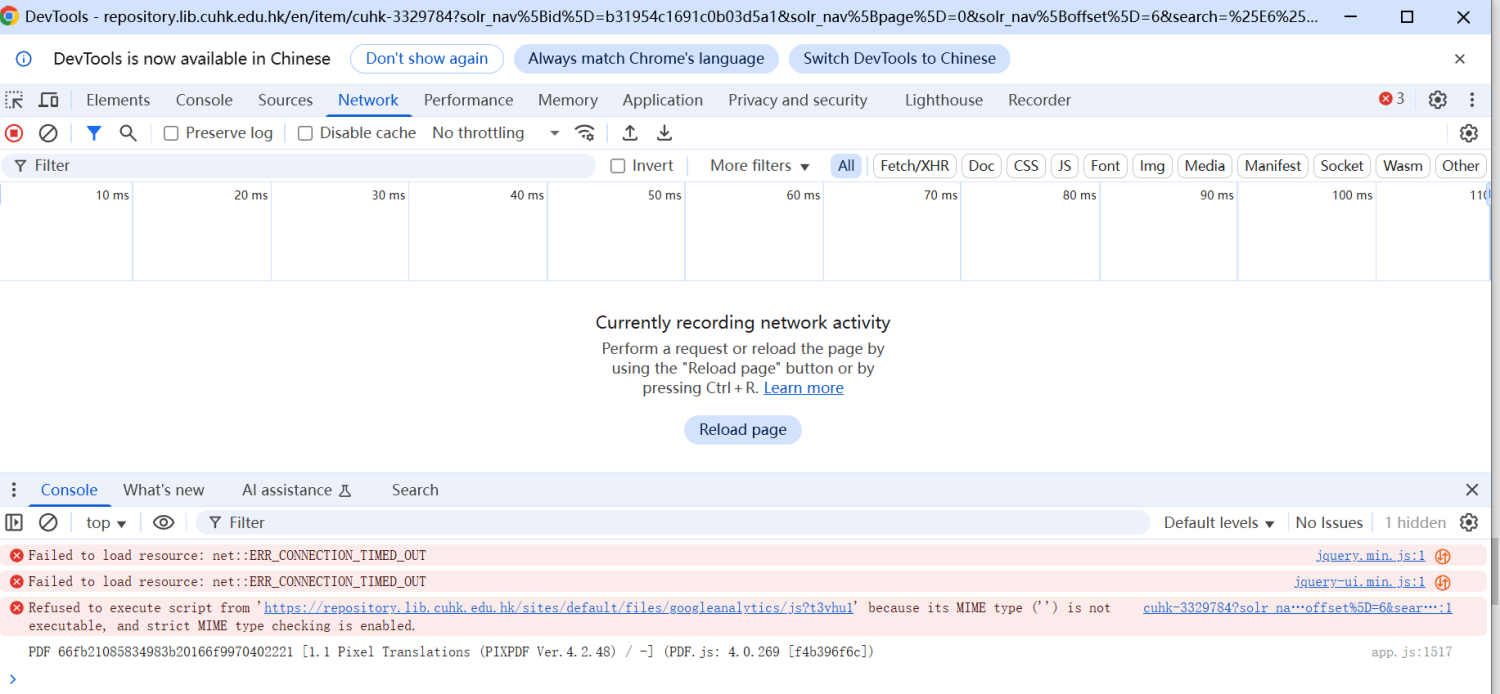Toggle the device toolbar icon
This screenshot has height=694, width=1500.
pos(48,100)
